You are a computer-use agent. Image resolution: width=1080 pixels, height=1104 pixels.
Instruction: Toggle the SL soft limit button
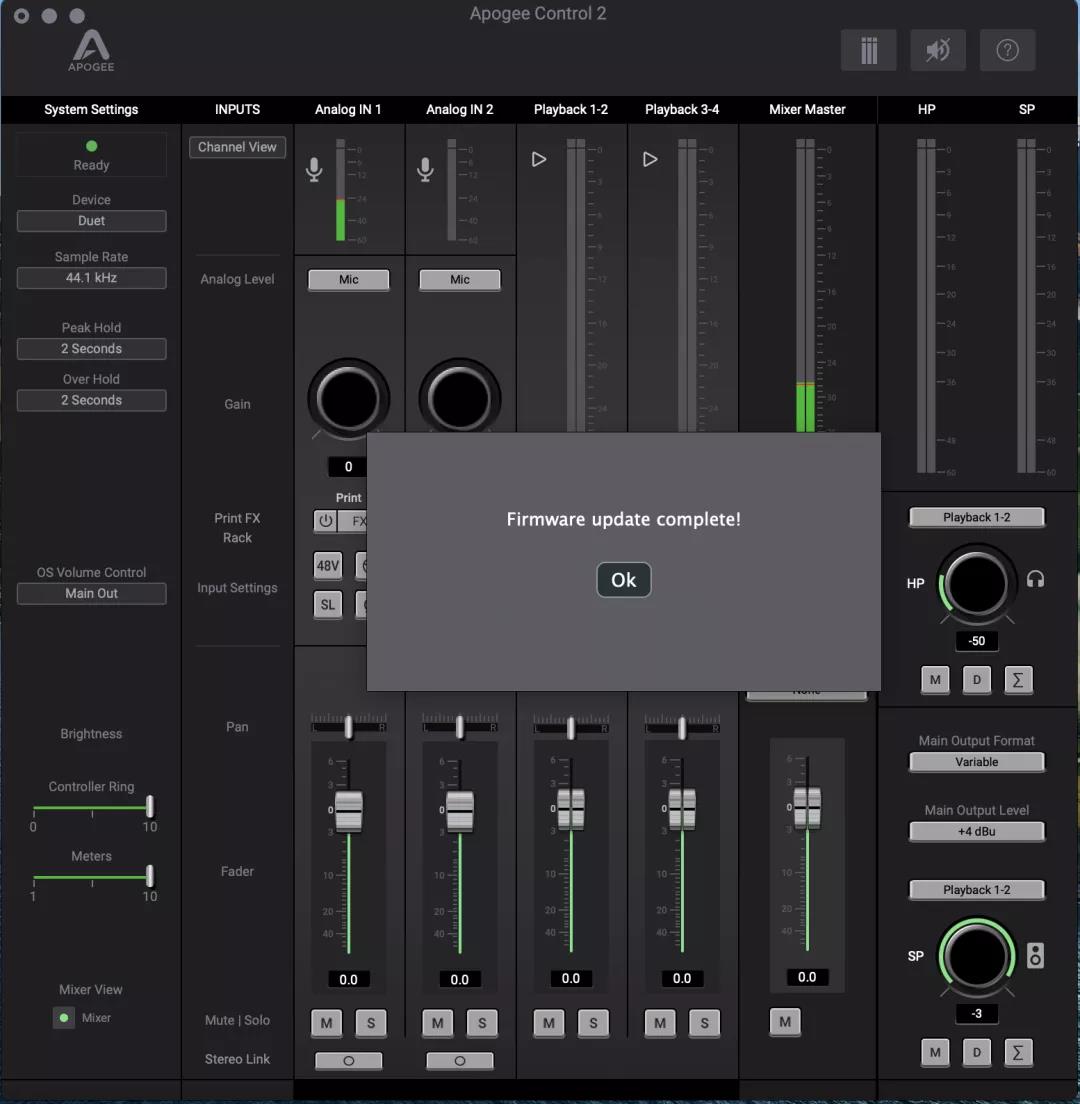coord(328,605)
